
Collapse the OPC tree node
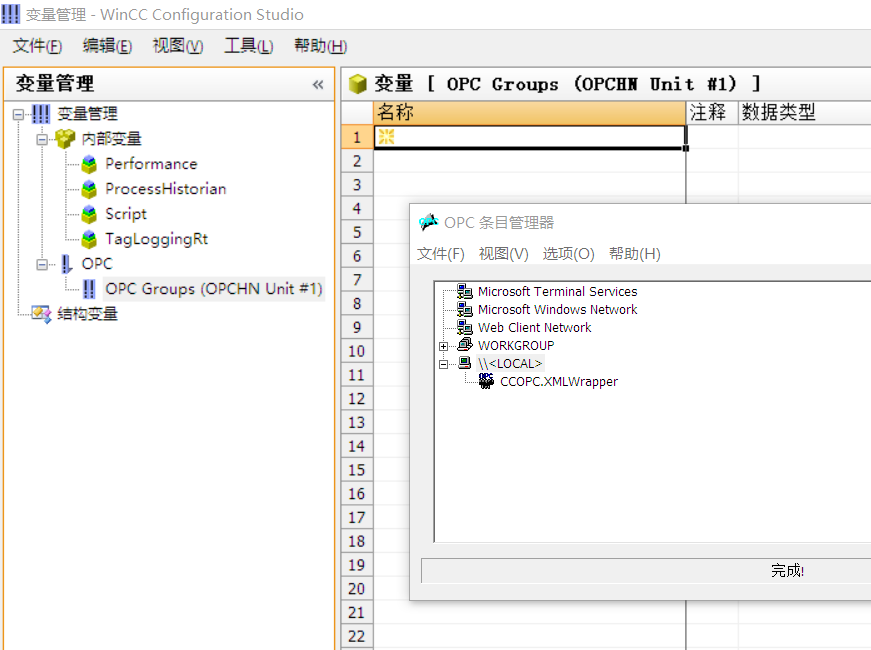coord(42,264)
